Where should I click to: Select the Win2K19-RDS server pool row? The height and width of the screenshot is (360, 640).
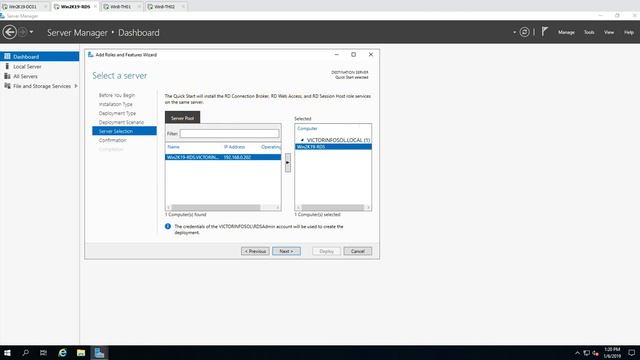[223, 157]
